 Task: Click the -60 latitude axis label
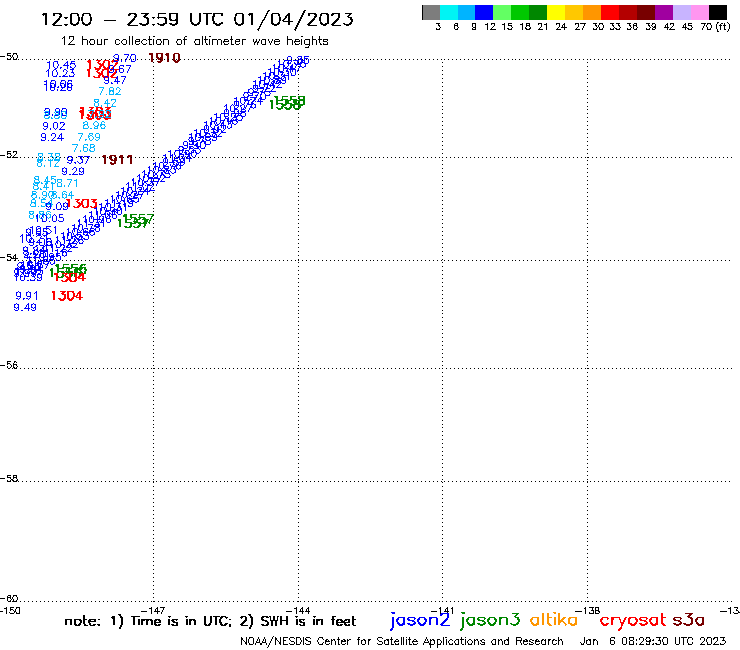point(9,599)
